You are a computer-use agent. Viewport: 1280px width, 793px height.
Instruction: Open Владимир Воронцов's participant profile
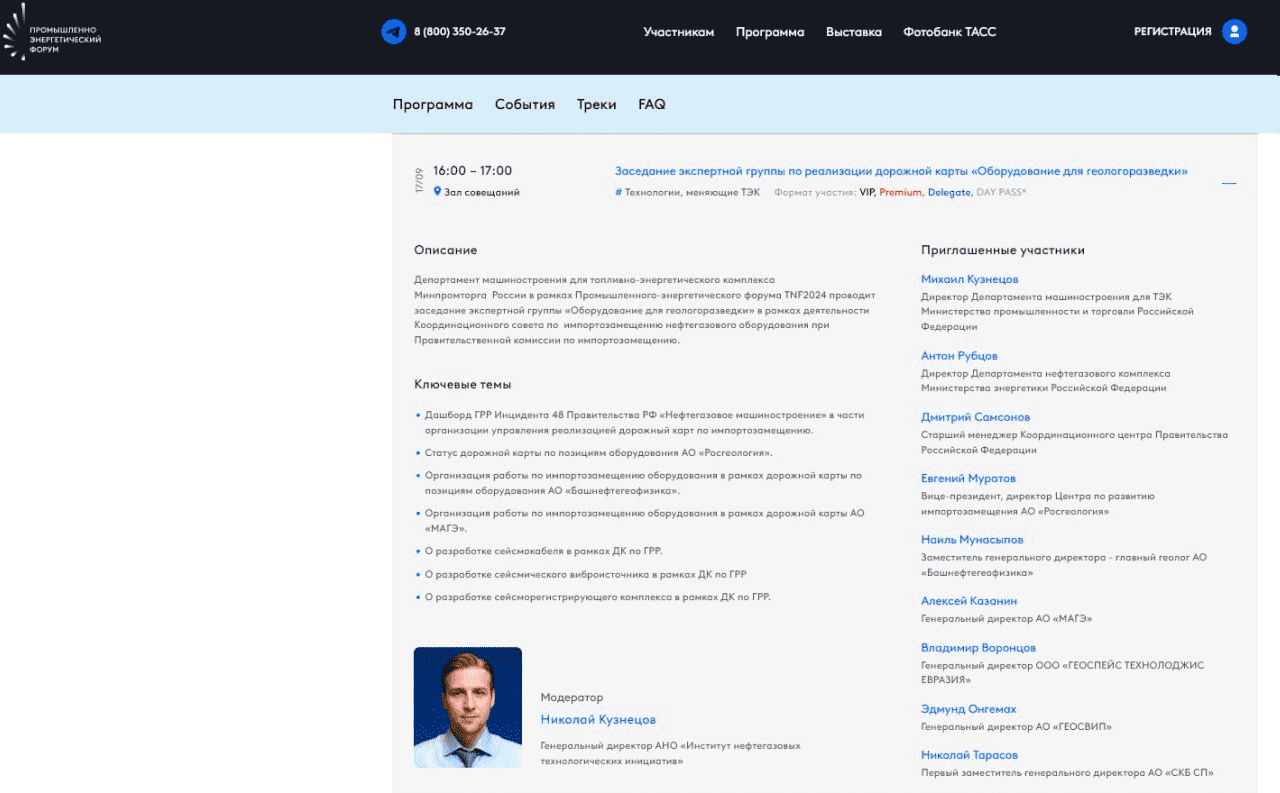coord(978,648)
